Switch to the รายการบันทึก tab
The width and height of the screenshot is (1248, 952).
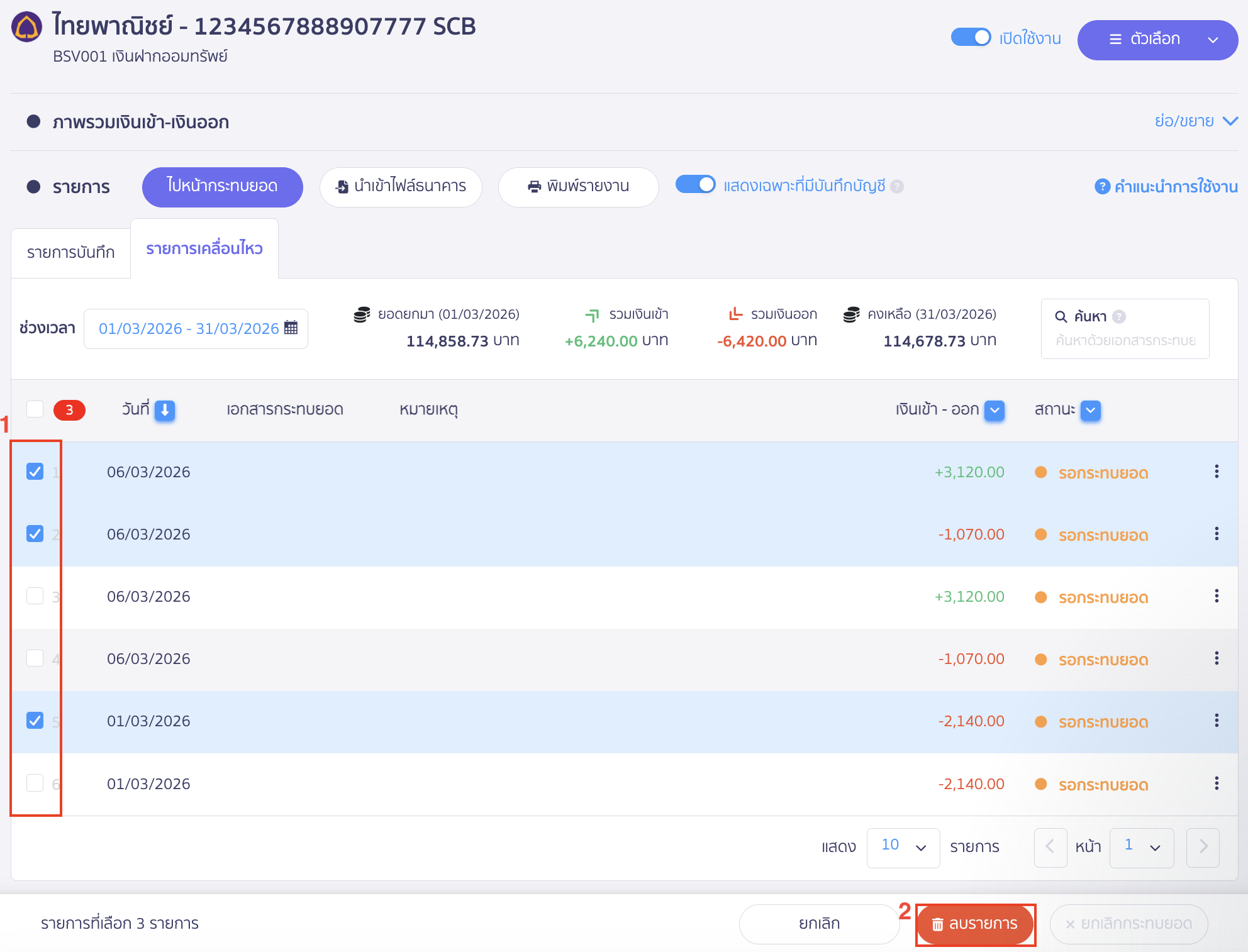tap(70, 253)
